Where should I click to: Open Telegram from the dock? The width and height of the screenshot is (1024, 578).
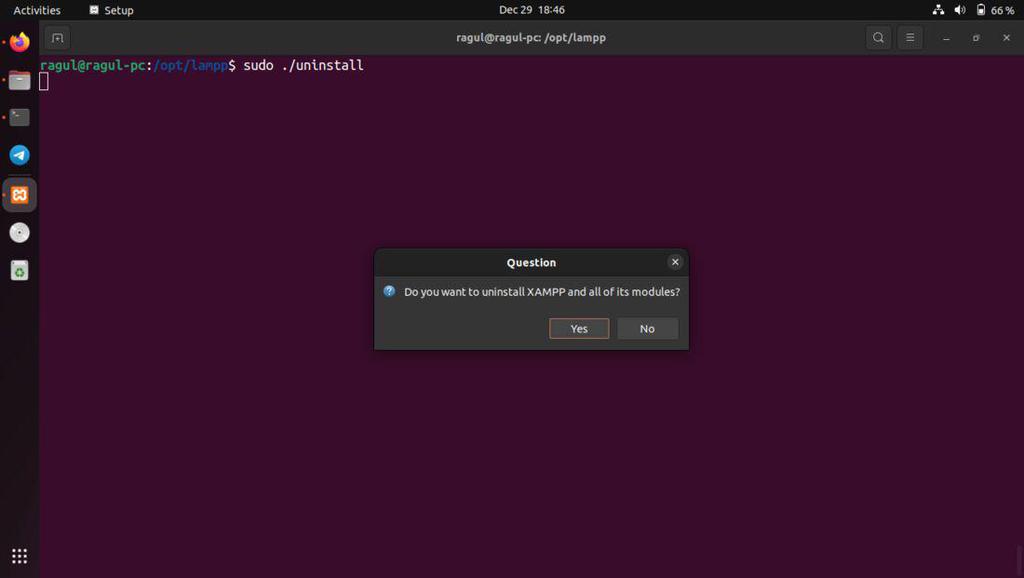tap(20, 155)
